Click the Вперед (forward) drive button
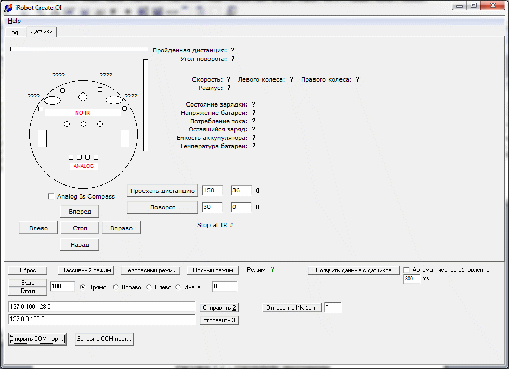 79,211
